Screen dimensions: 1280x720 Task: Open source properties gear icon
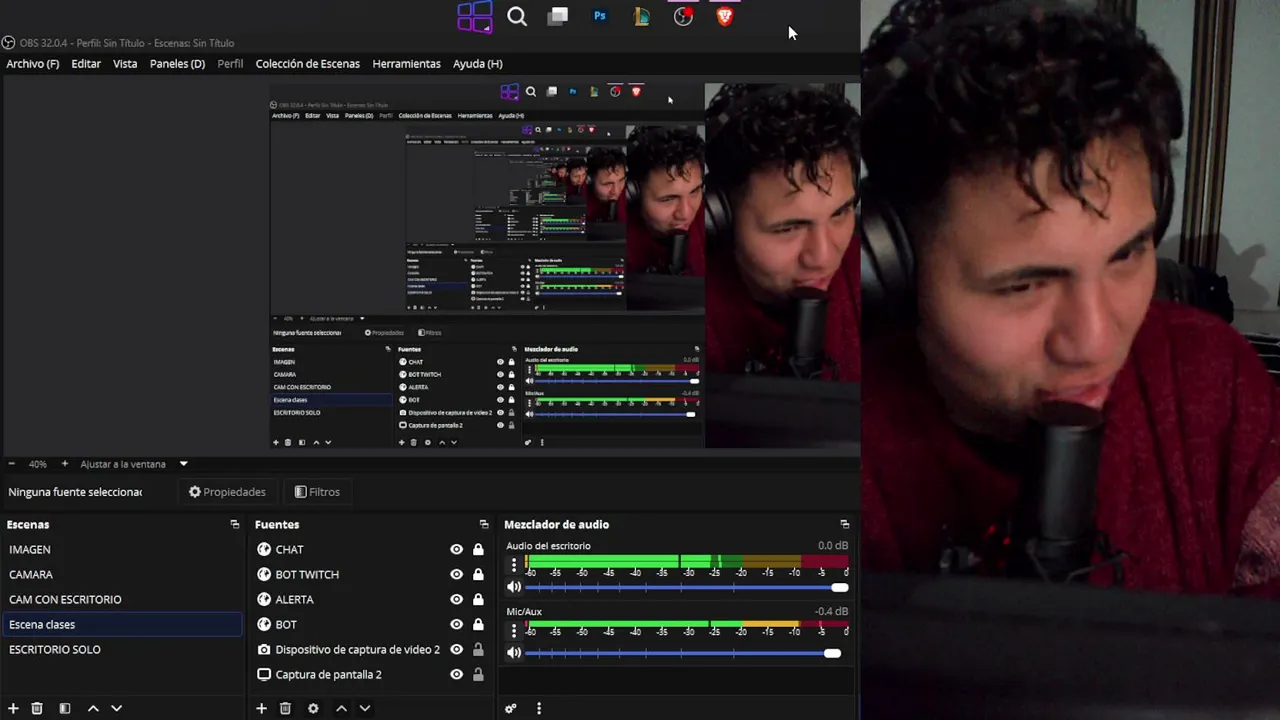point(313,708)
